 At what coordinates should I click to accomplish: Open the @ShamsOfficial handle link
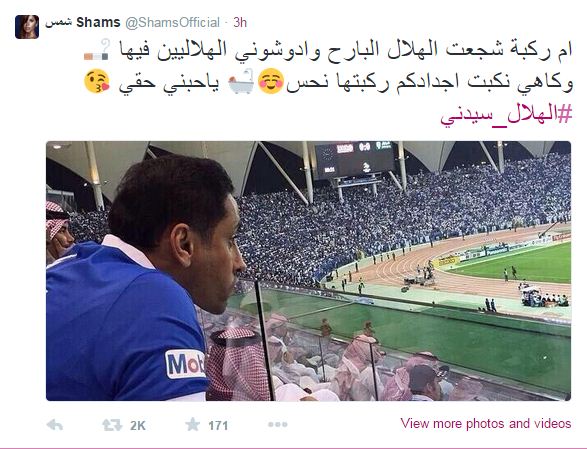(x=172, y=22)
